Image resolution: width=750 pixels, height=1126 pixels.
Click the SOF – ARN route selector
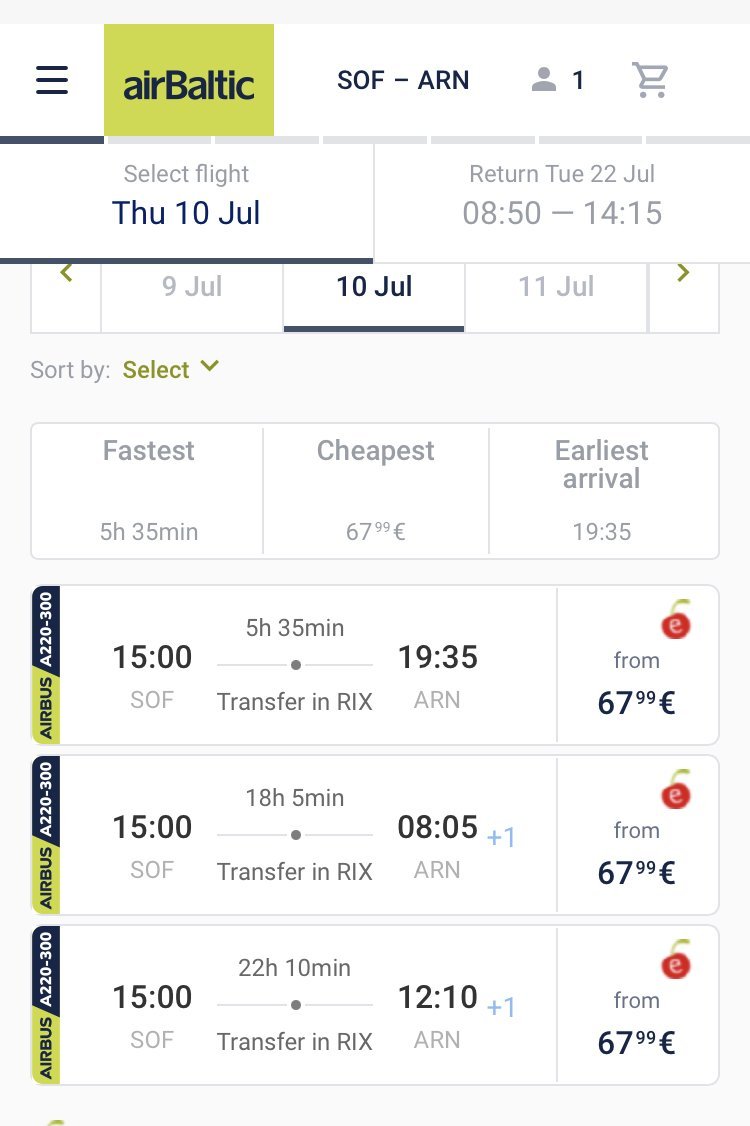tap(403, 80)
